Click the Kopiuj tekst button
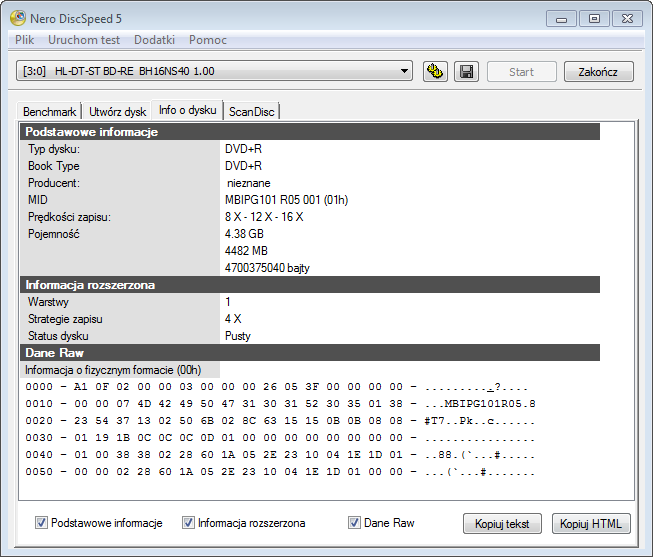The image size is (653, 557). 502,523
